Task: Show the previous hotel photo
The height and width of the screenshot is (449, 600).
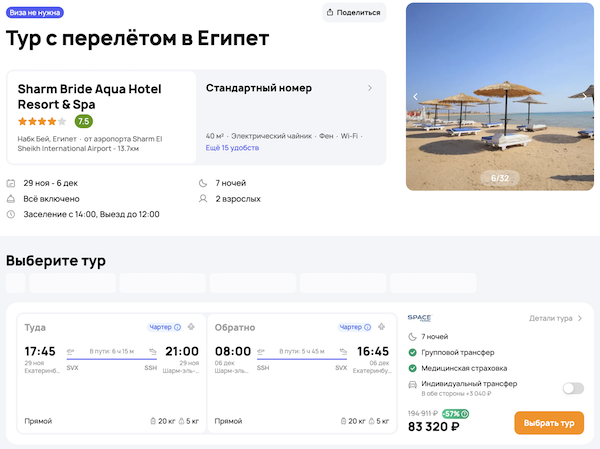Action: click(416, 97)
